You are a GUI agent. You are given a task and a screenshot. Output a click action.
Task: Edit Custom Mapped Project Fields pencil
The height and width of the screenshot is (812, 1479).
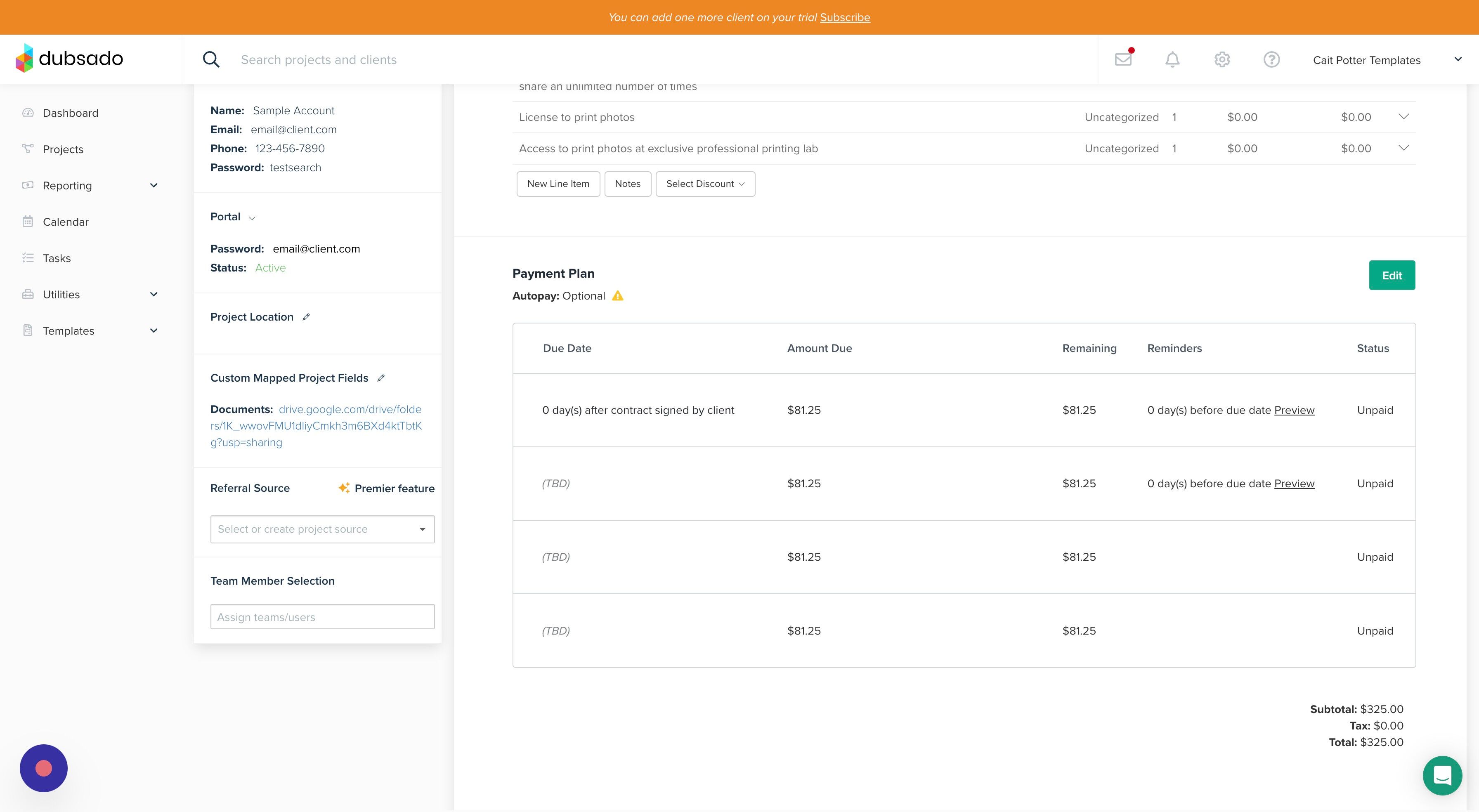point(380,378)
